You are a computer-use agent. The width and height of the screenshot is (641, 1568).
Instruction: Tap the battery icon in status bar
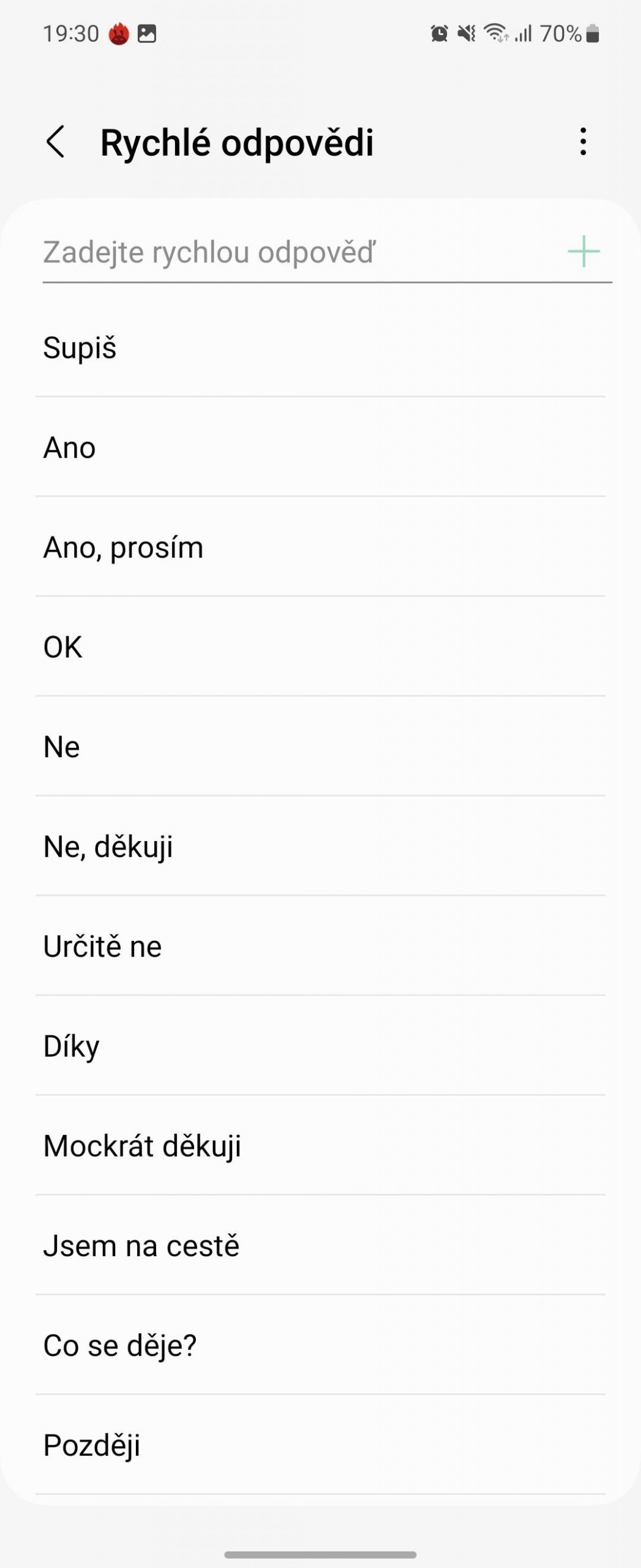(592, 33)
